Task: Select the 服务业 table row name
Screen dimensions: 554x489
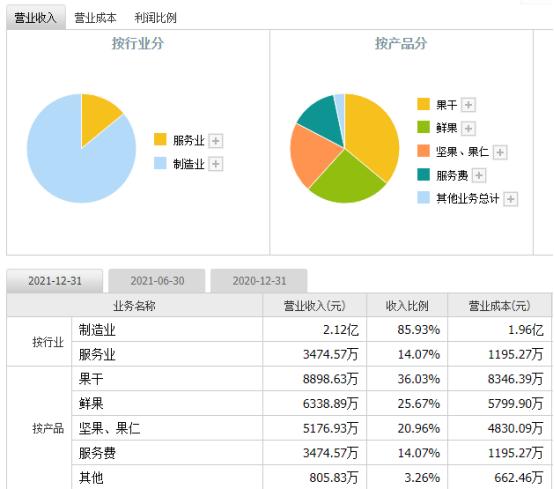Action: [x=97, y=354]
